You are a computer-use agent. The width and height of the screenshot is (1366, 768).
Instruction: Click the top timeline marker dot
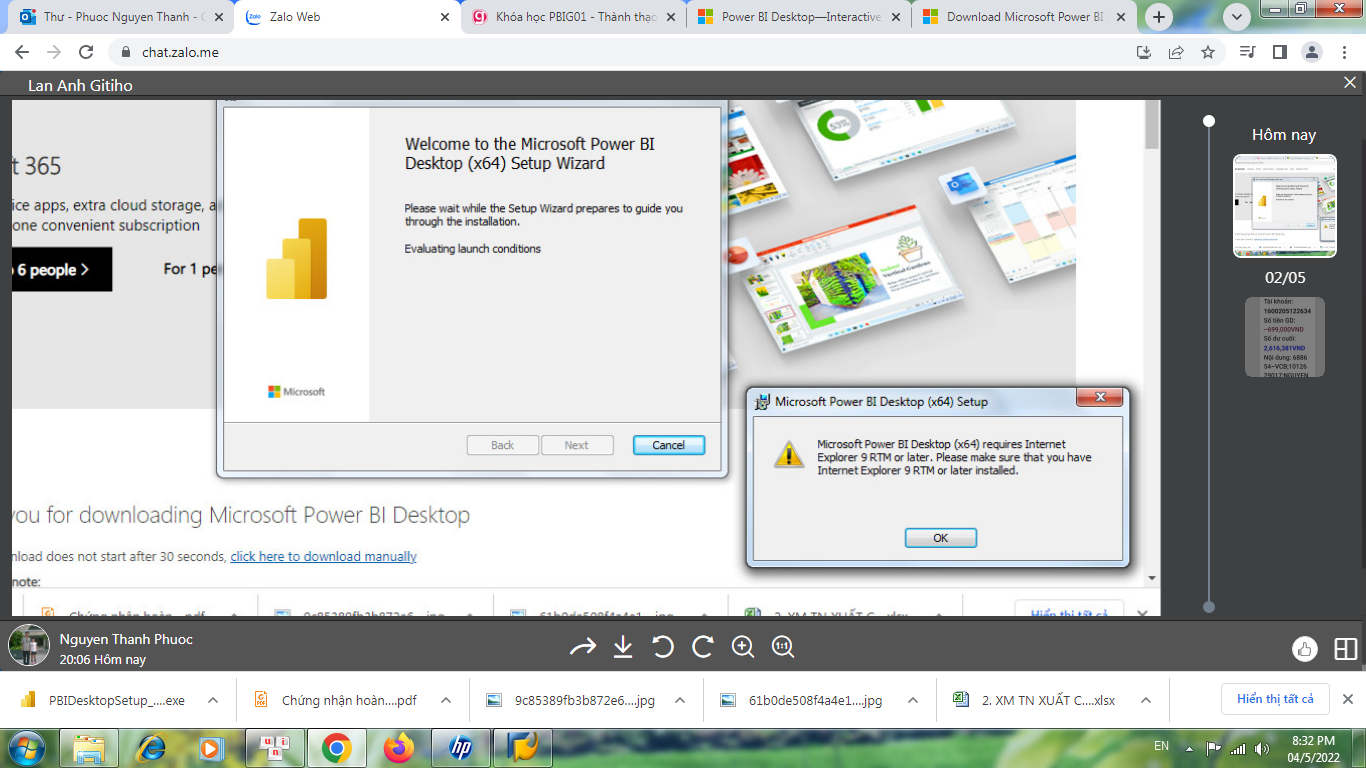pyautogui.click(x=1209, y=121)
